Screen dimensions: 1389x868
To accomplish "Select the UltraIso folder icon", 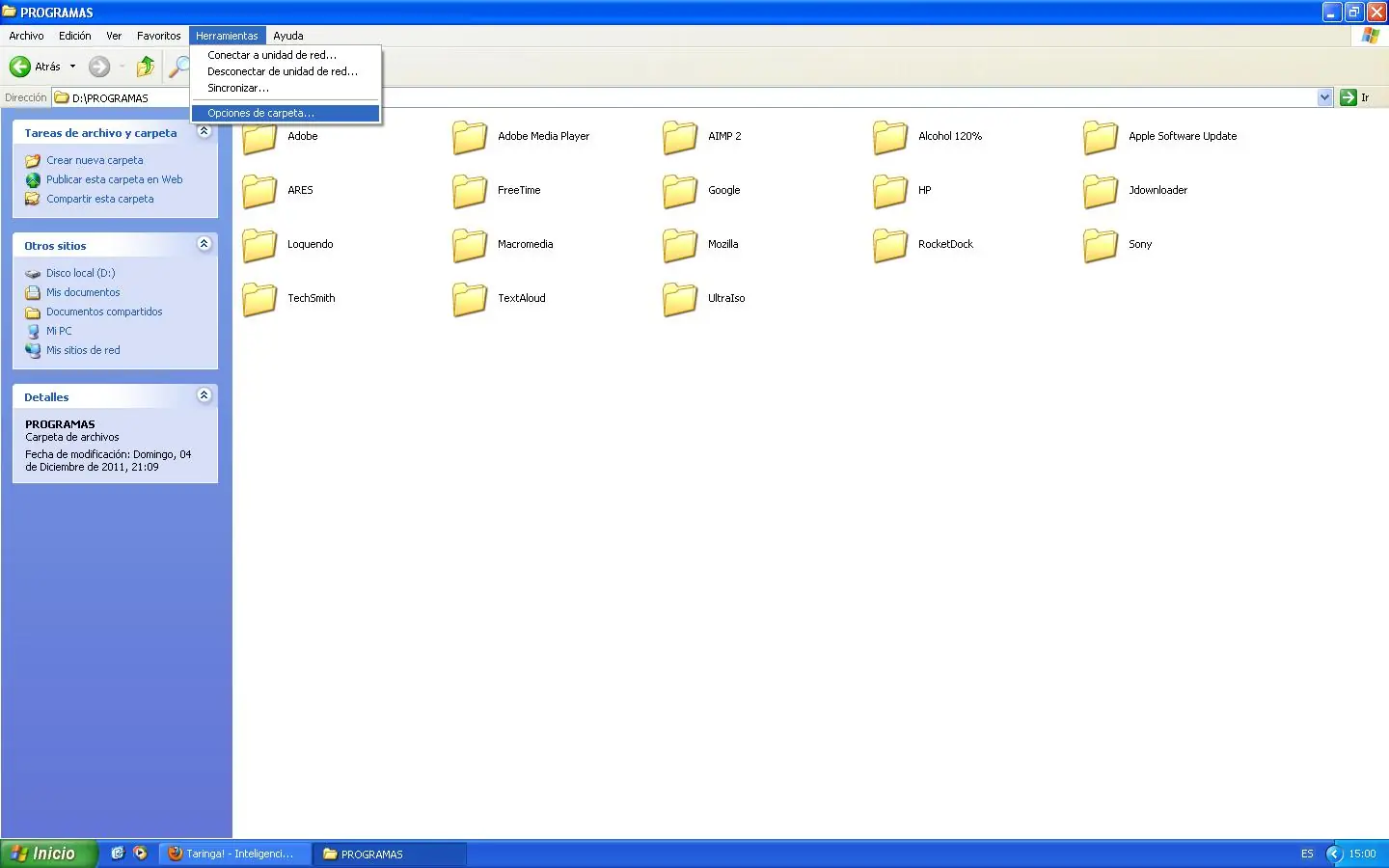I will point(680,299).
